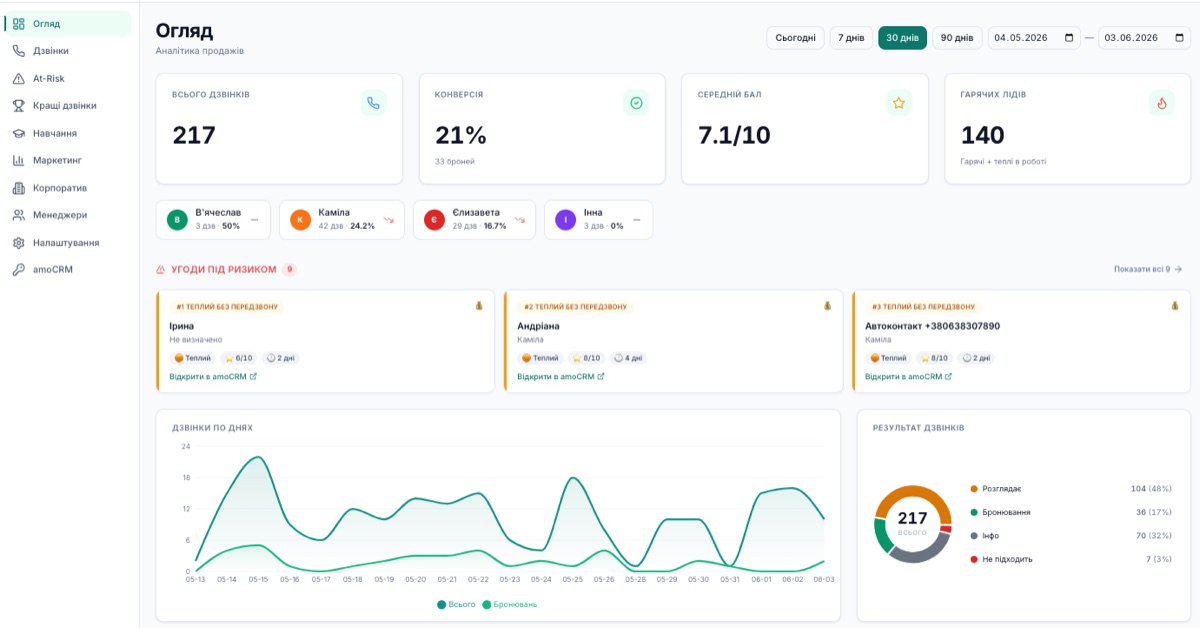Screen dimensions: 1200x628
Task: Select the 7 днів period toggle
Action: [851, 38]
